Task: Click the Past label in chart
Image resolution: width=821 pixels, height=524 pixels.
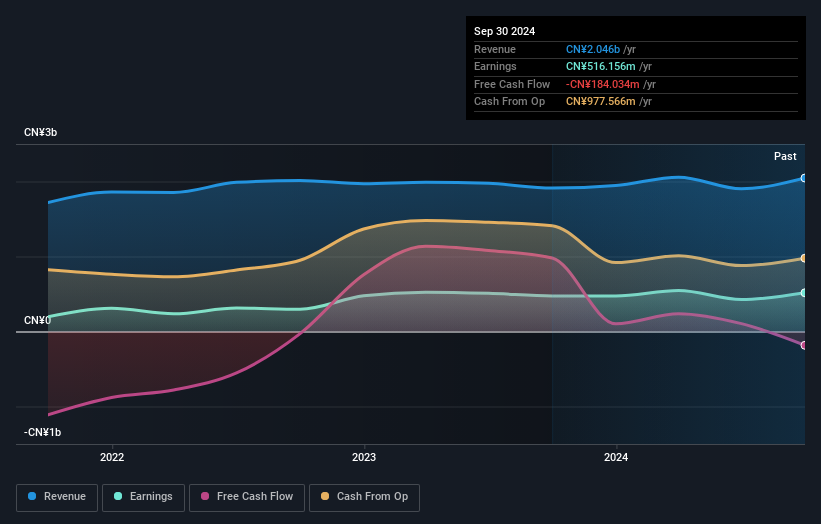Action: [785, 157]
